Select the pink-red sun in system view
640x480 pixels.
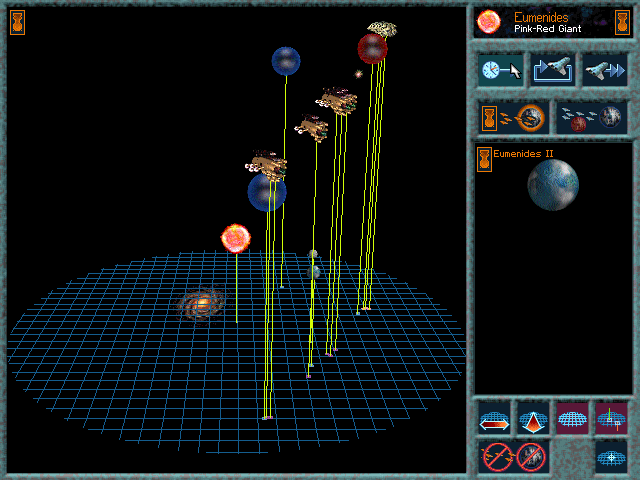point(236,238)
